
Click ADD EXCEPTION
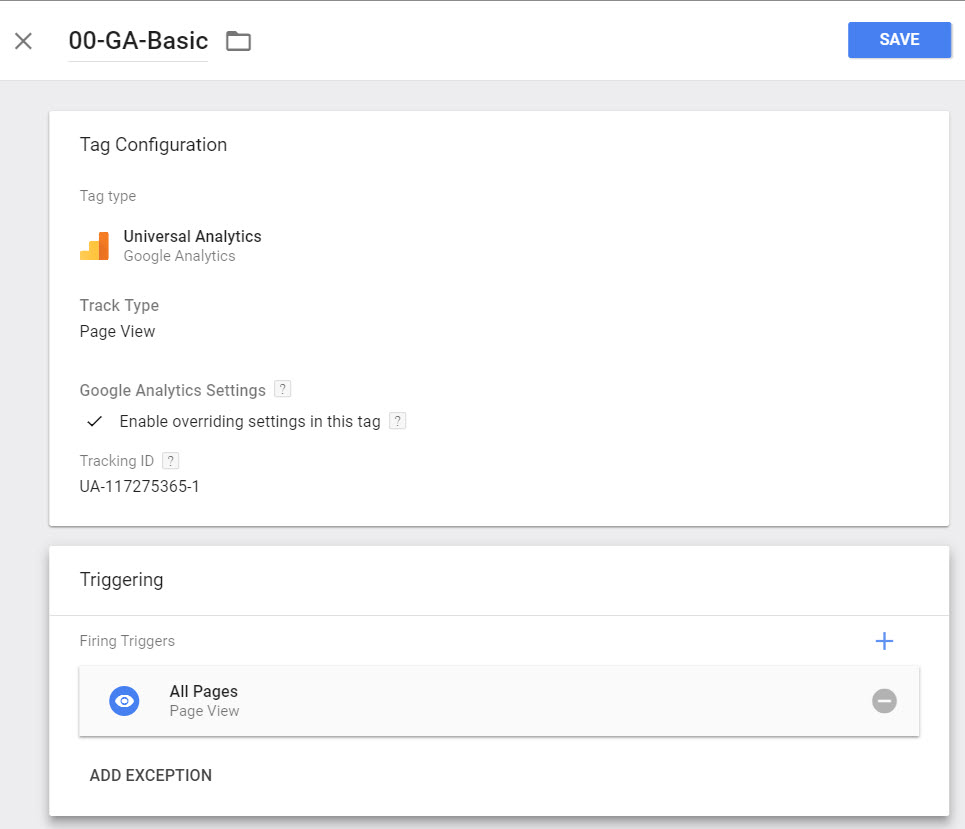150,775
